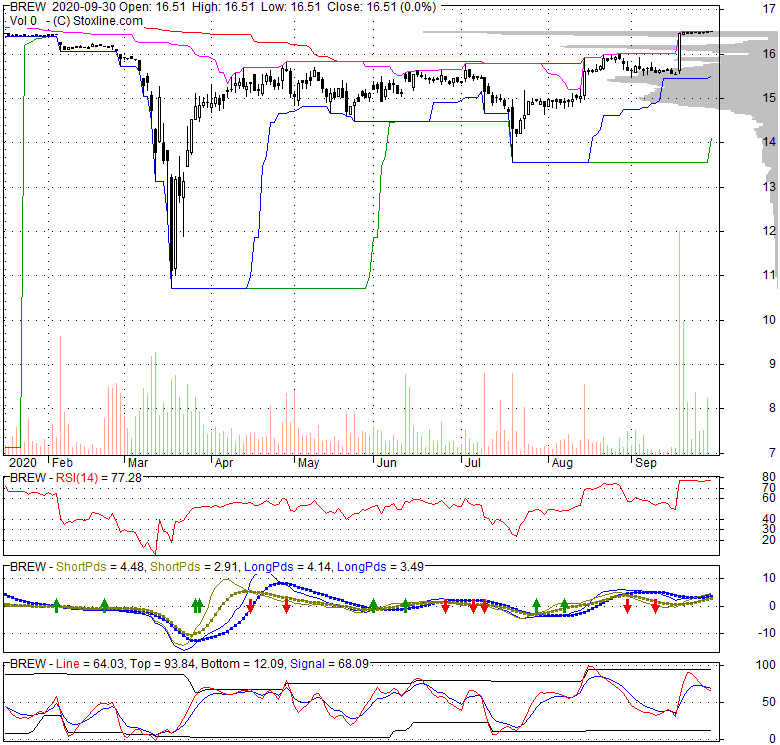Click 'Signal = 68.09' legend entry

point(329,664)
